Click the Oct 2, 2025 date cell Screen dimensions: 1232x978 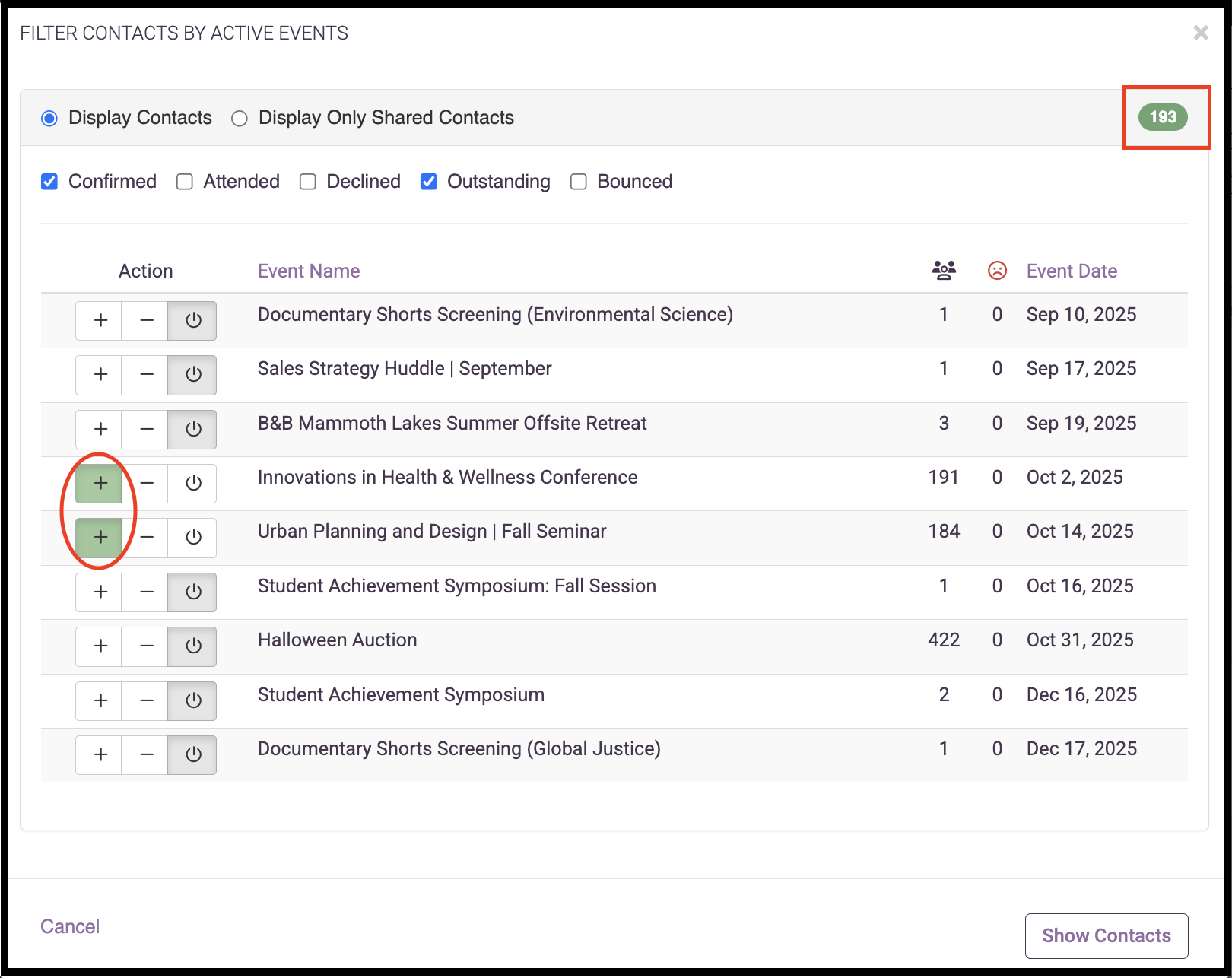[1075, 478]
